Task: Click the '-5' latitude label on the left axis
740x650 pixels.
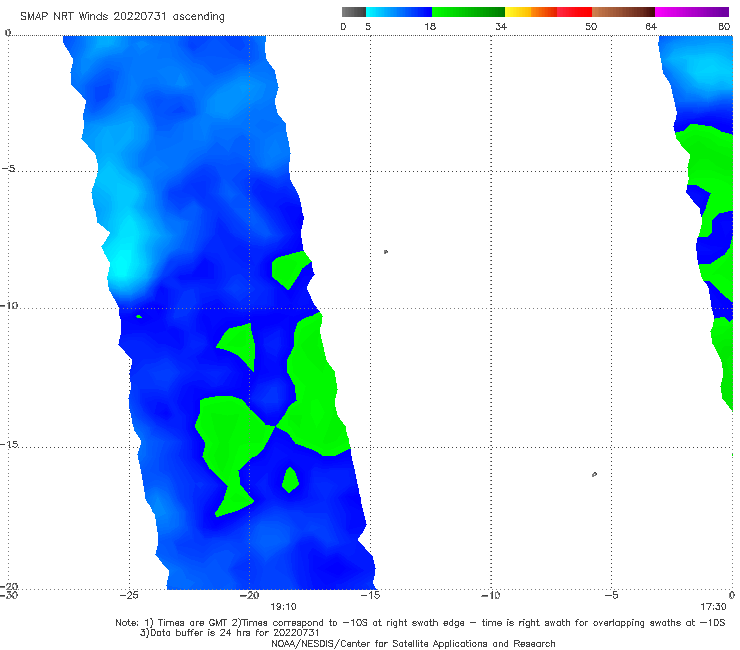Action: coord(8,169)
